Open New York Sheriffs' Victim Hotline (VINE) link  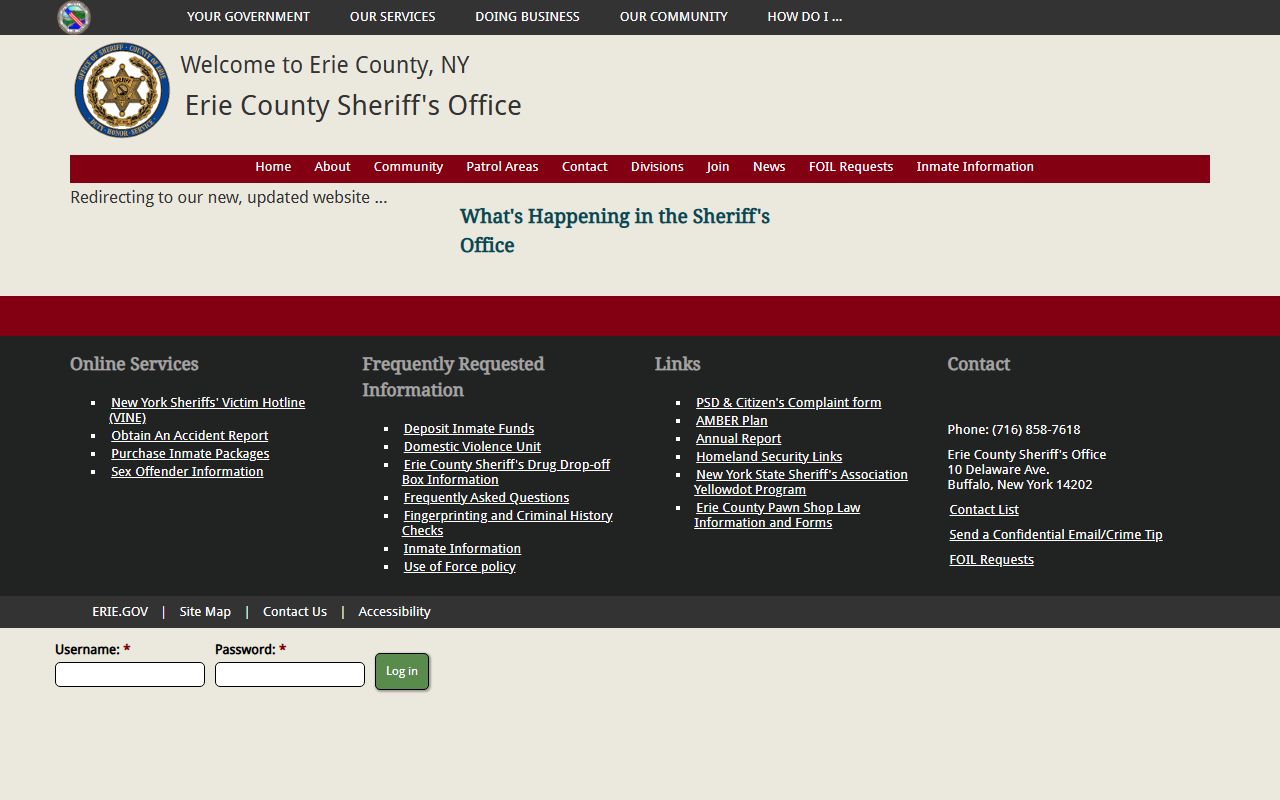click(x=207, y=410)
